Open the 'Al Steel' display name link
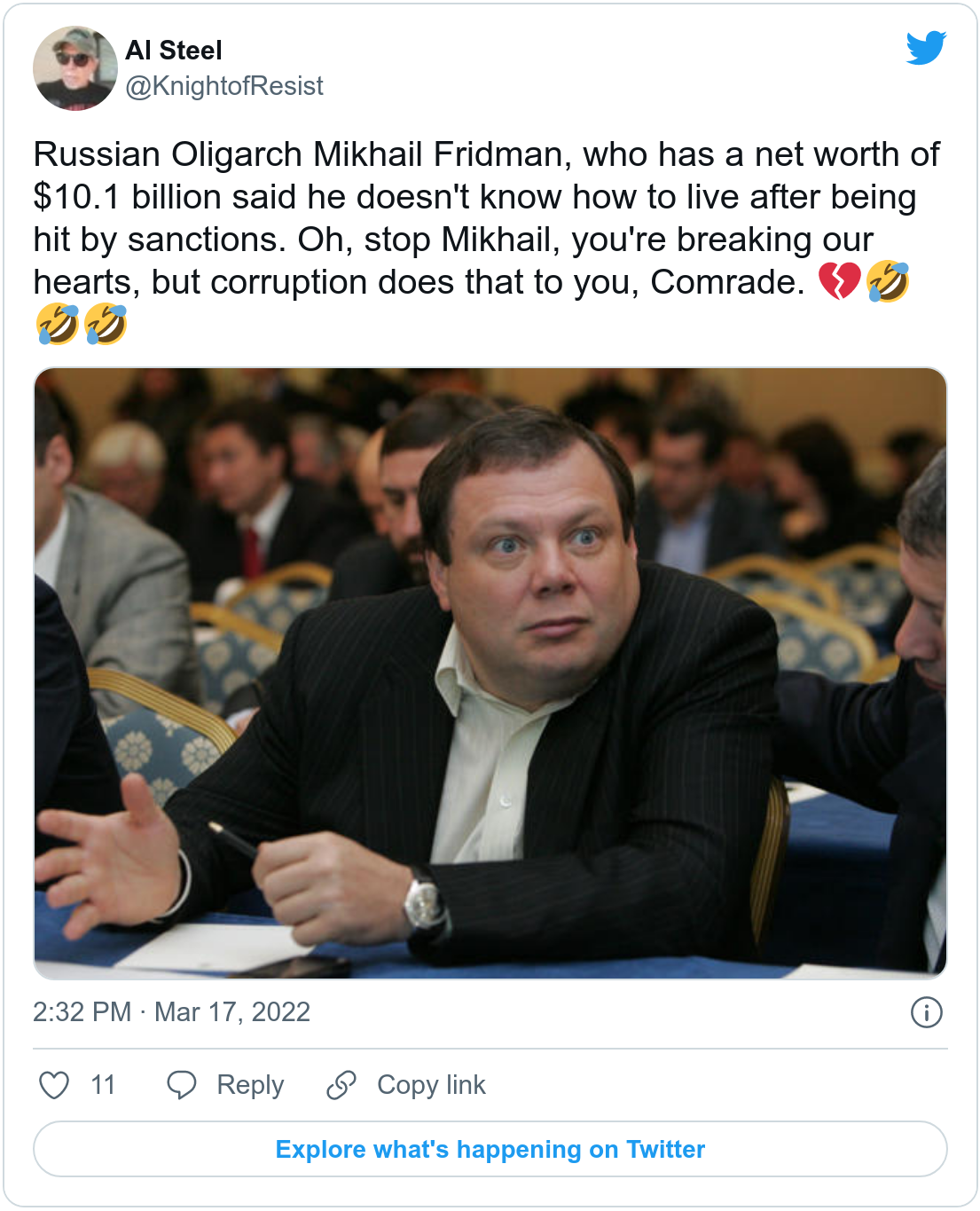 pyautogui.click(x=174, y=51)
